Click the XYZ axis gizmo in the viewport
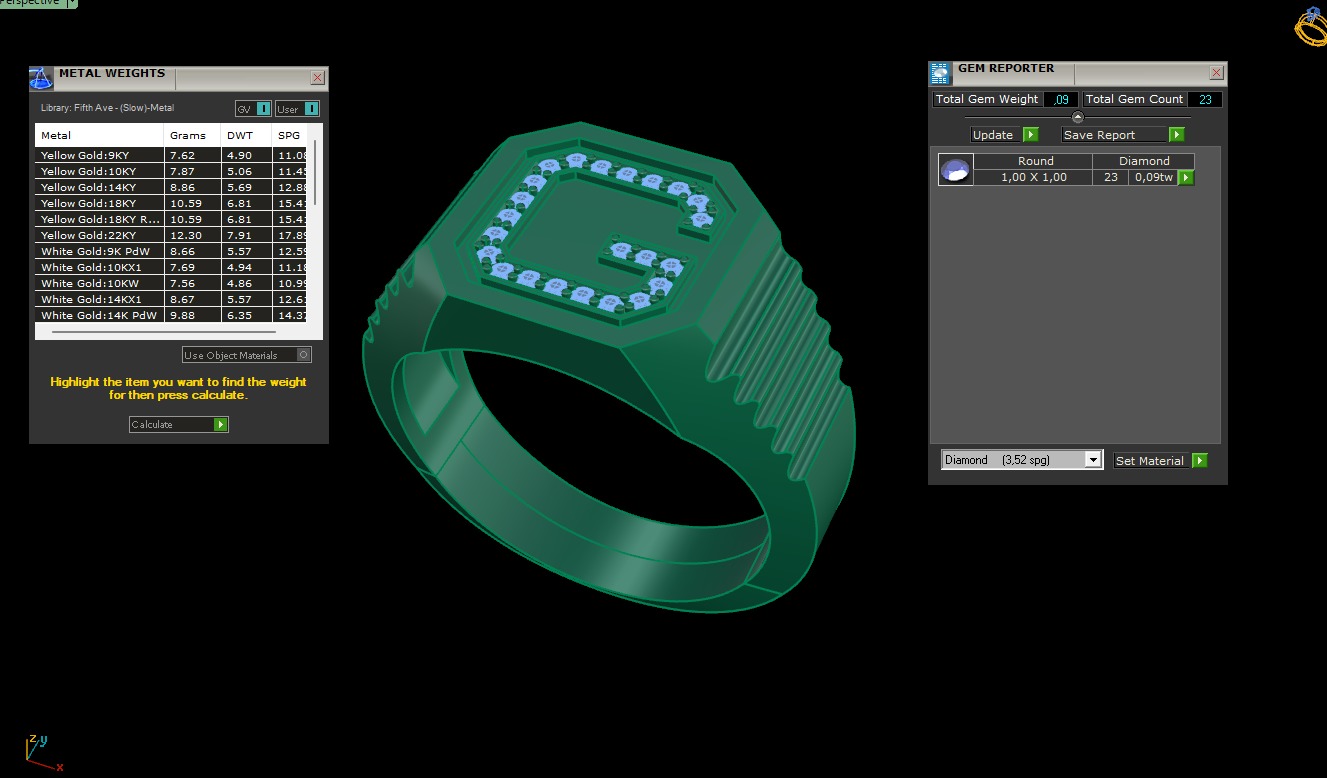The height and width of the screenshot is (778, 1327). tap(43, 752)
